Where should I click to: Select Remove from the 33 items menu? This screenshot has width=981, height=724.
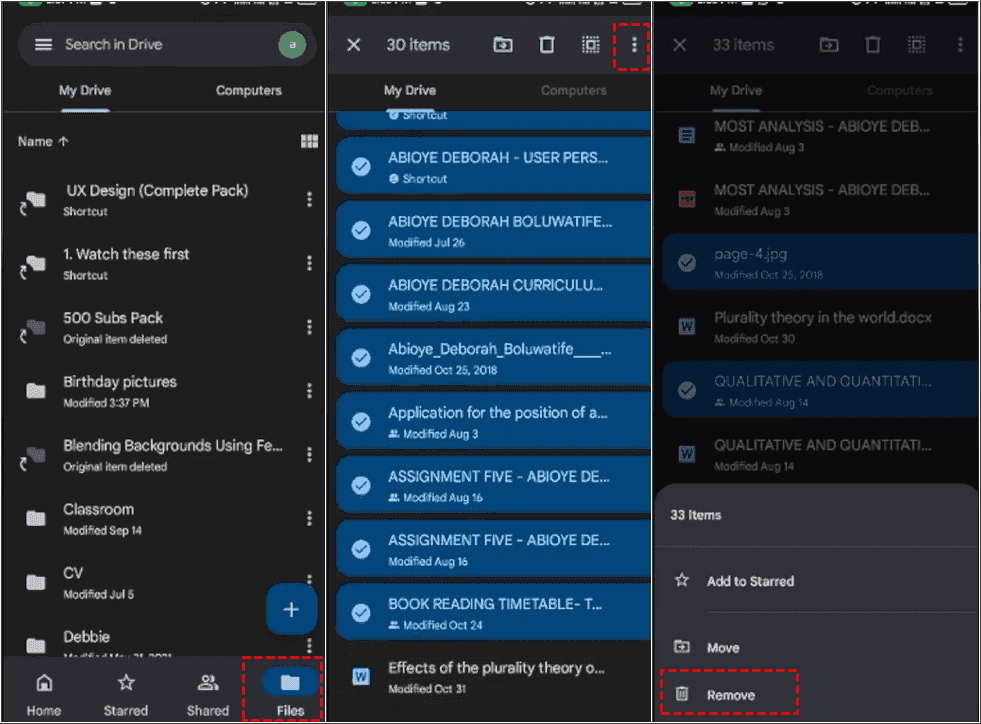tap(730, 695)
